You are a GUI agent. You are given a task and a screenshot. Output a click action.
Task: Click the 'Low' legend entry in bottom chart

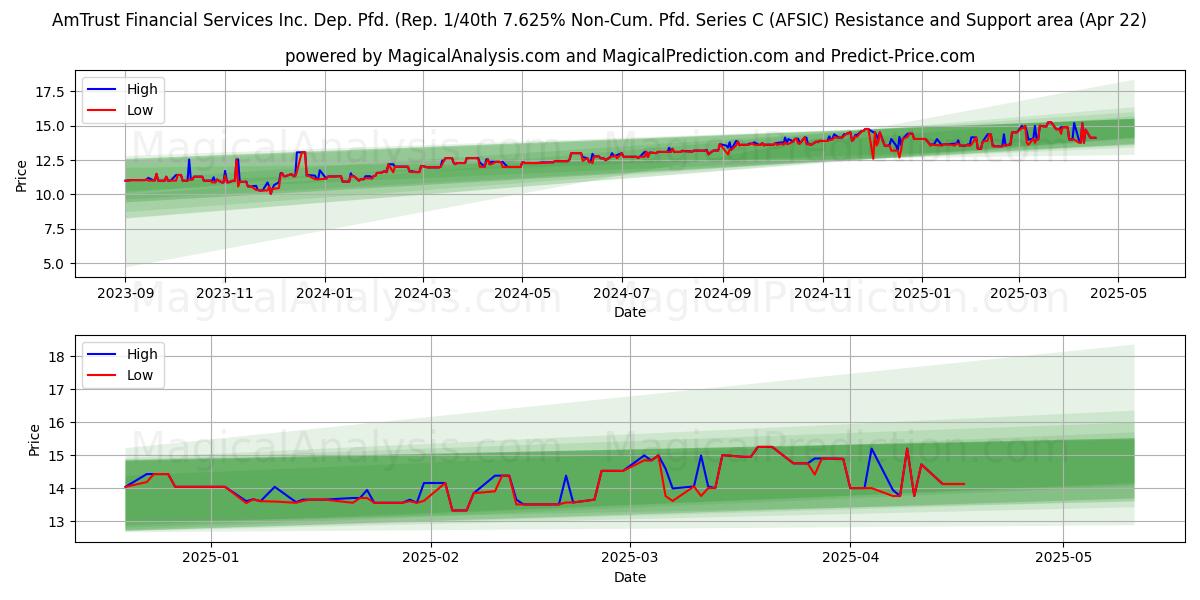coord(140,376)
